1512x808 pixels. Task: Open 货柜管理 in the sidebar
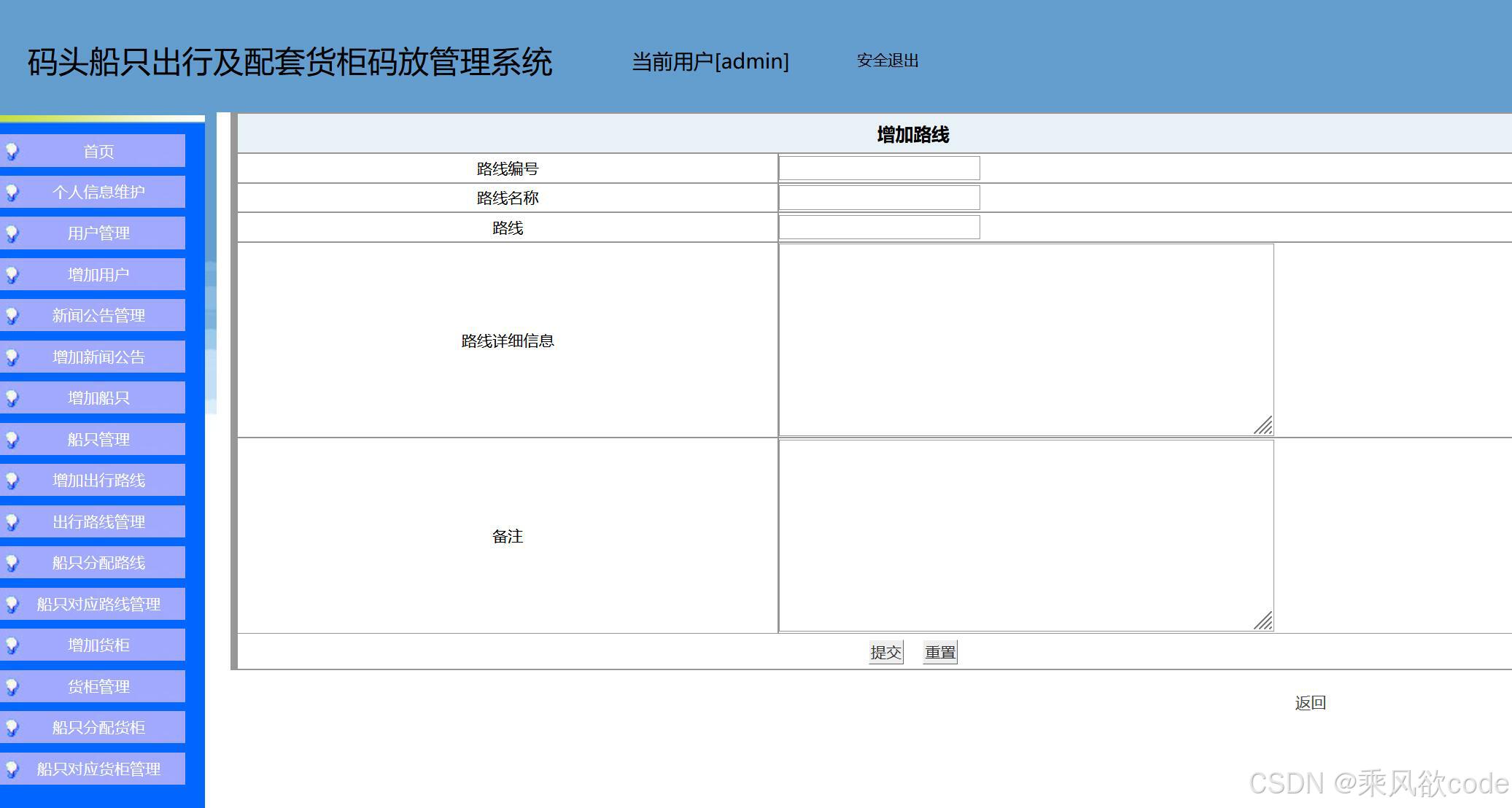click(98, 685)
